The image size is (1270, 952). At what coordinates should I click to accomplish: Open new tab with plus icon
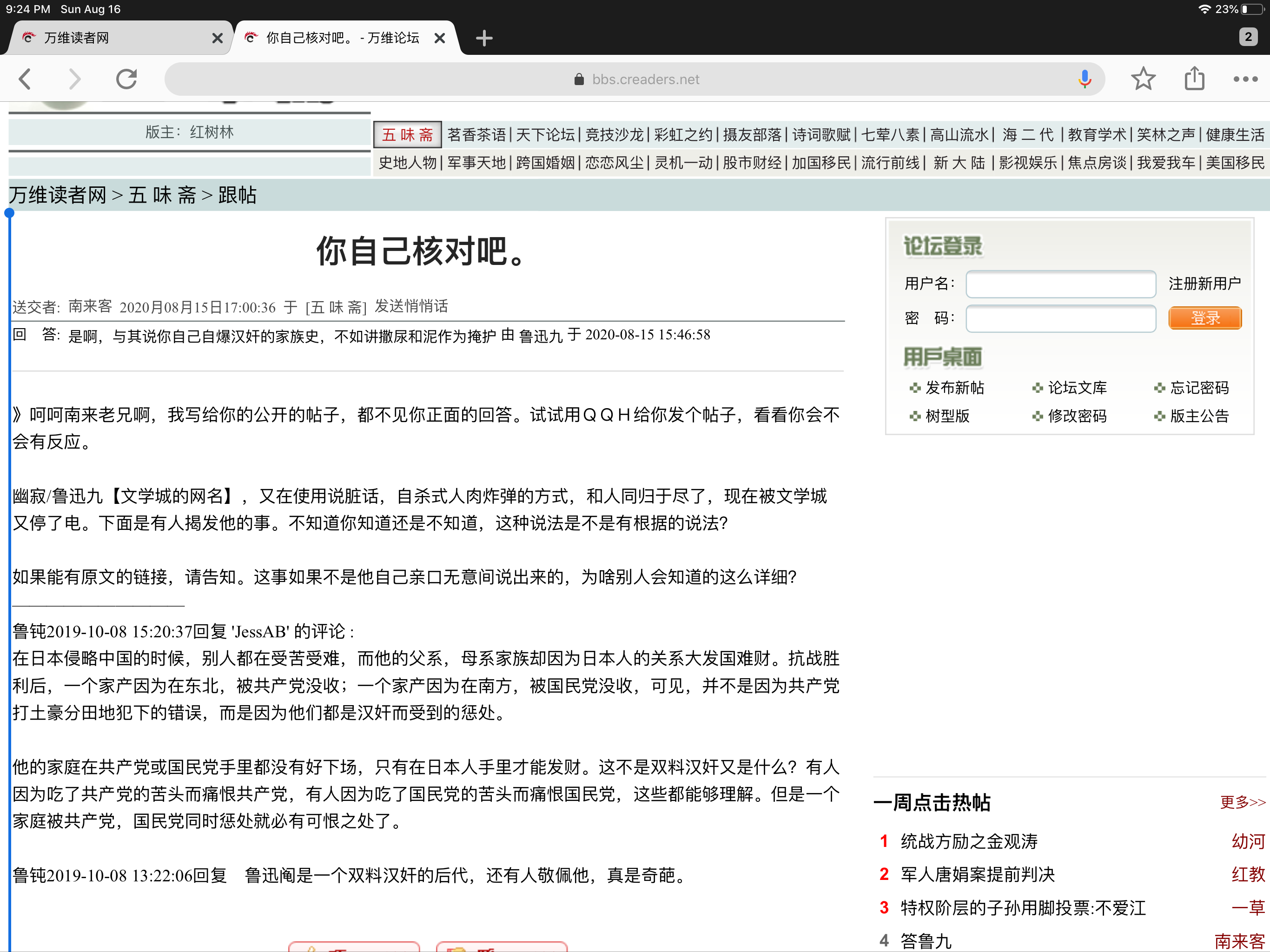pyautogui.click(x=484, y=38)
